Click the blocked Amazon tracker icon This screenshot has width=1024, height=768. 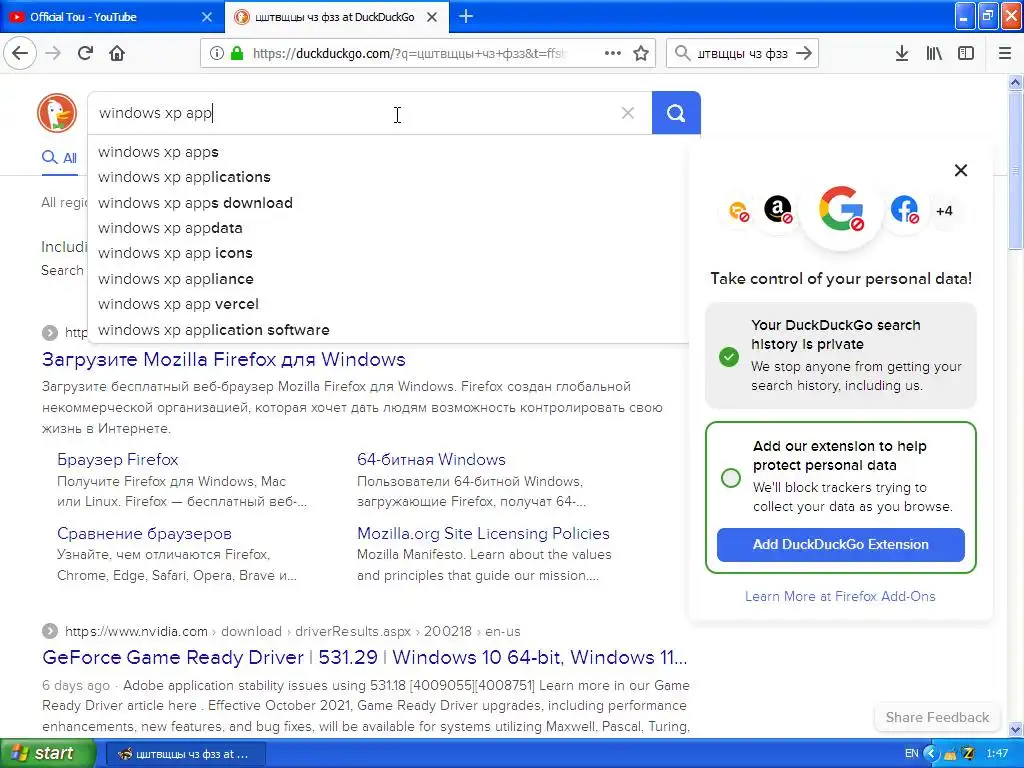778,210
